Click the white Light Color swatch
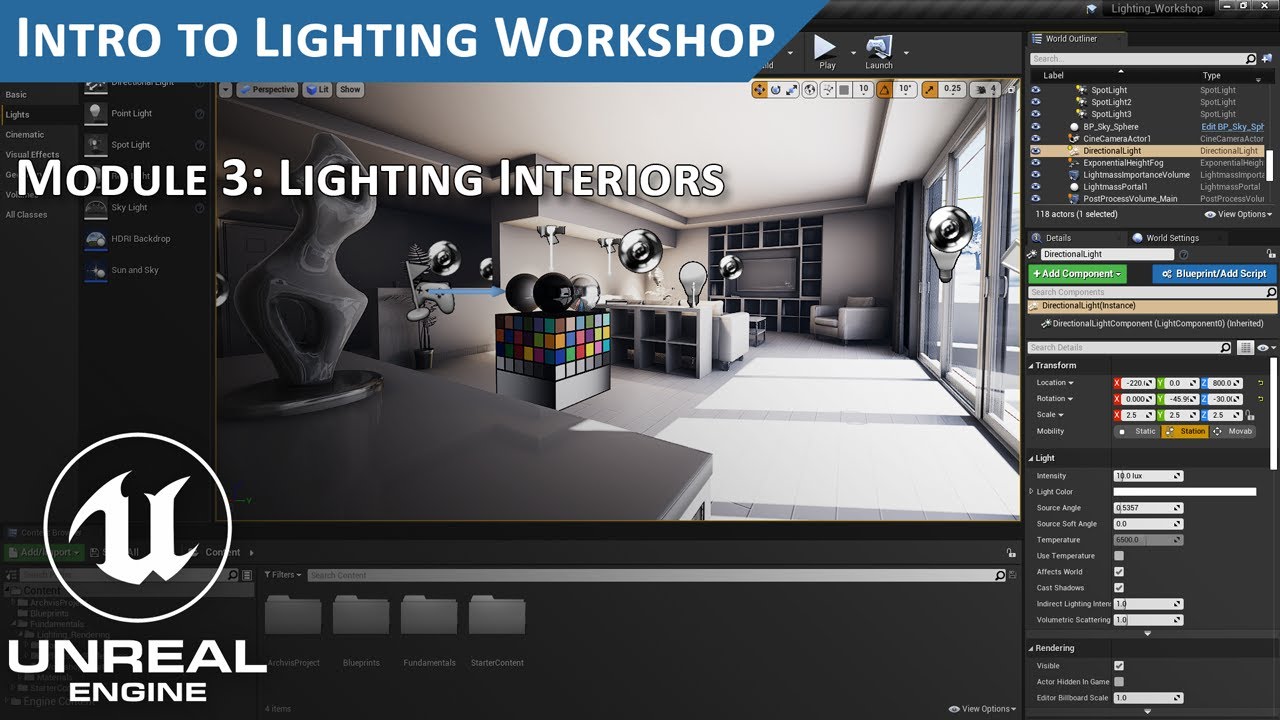The image size is (1280, 720). coord(1185,492)
